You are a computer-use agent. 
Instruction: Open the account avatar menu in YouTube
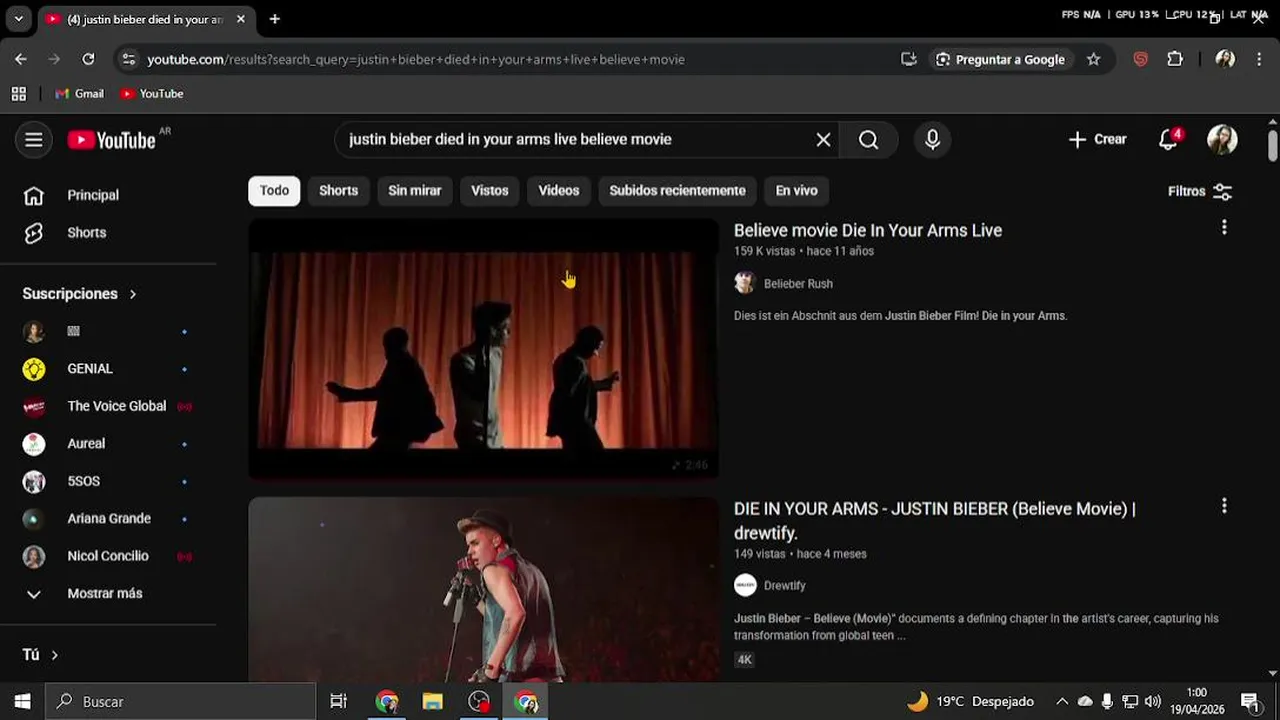pyautogui.click(x=1222, y=140)
